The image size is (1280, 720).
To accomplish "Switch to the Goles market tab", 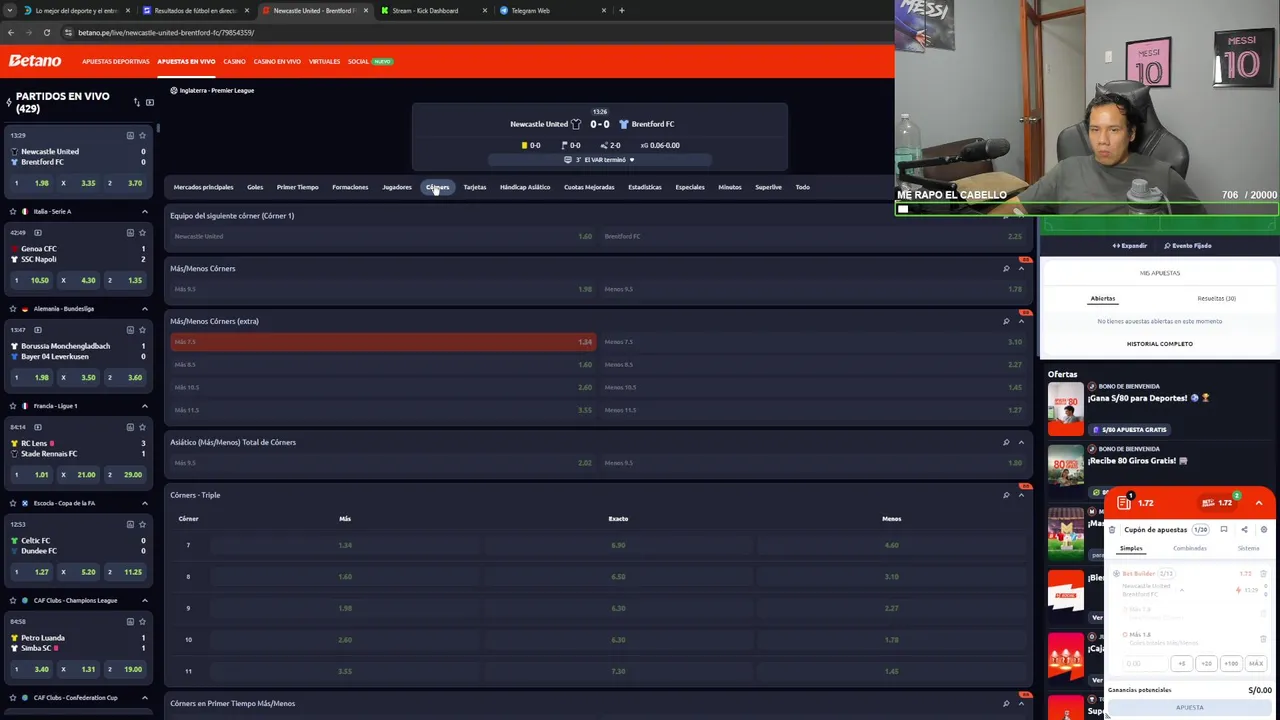I will point(255,187).
